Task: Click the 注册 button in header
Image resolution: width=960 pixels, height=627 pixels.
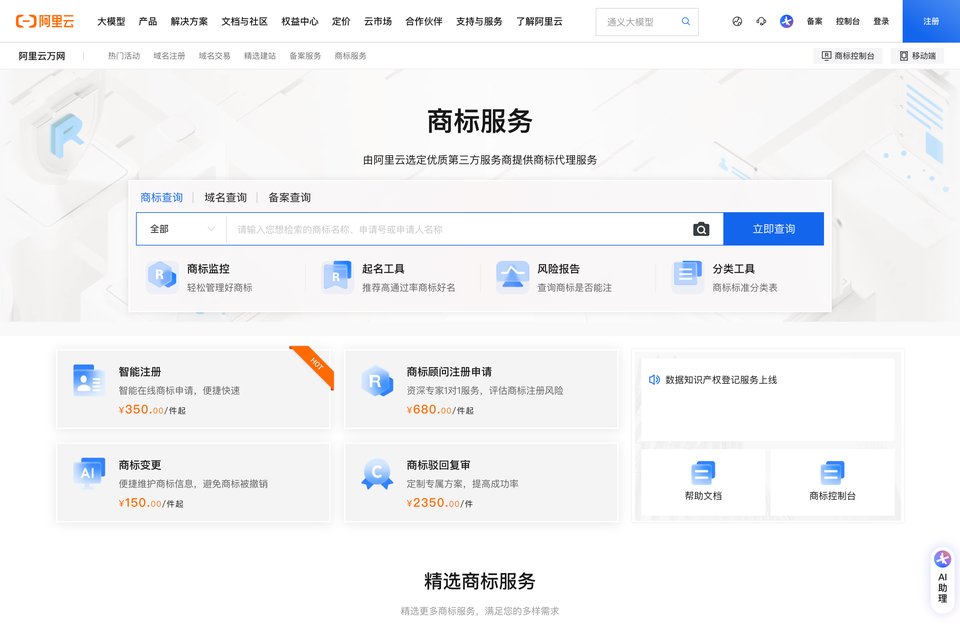Action: [x=931, y=21]
